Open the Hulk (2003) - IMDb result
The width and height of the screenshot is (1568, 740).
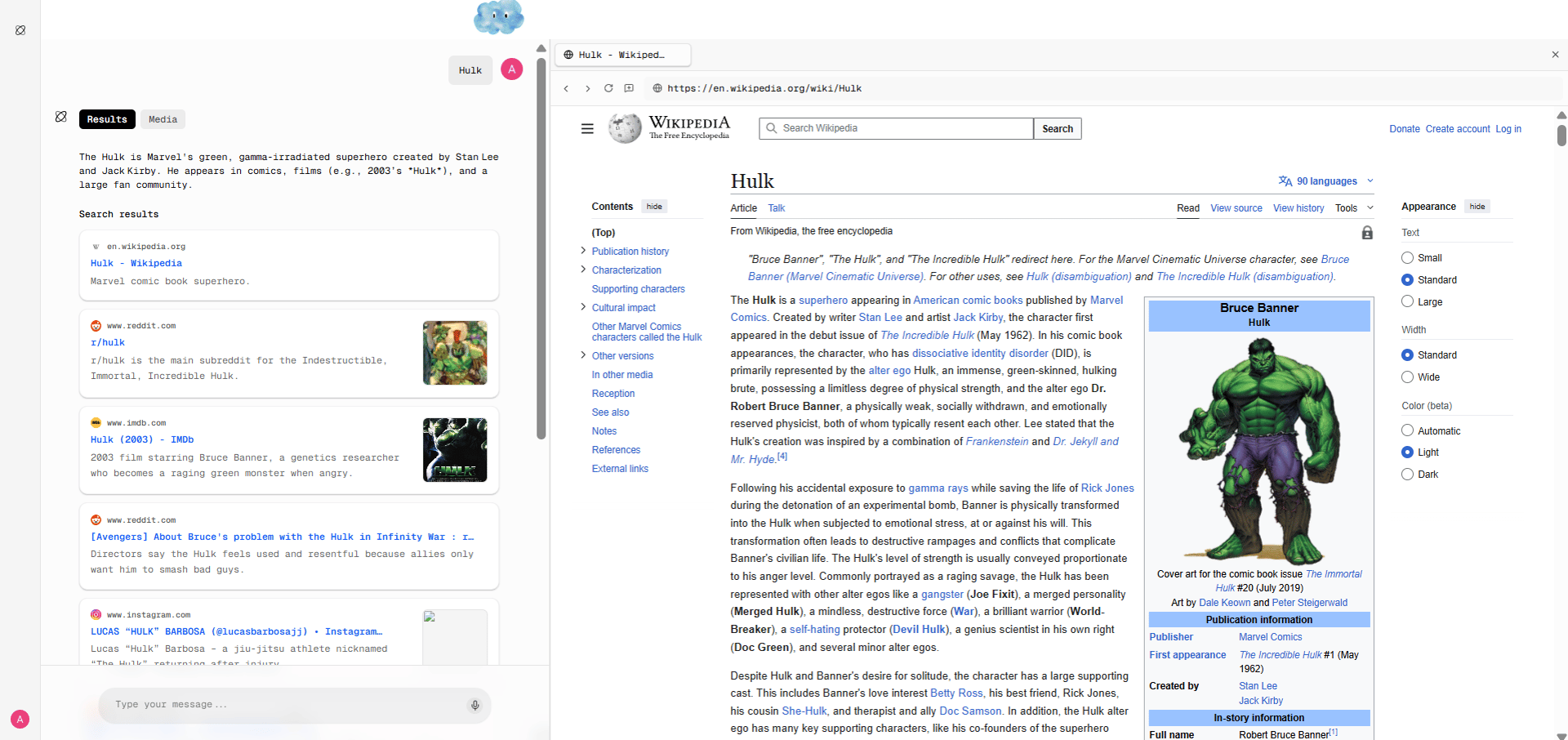pos(142,439)
